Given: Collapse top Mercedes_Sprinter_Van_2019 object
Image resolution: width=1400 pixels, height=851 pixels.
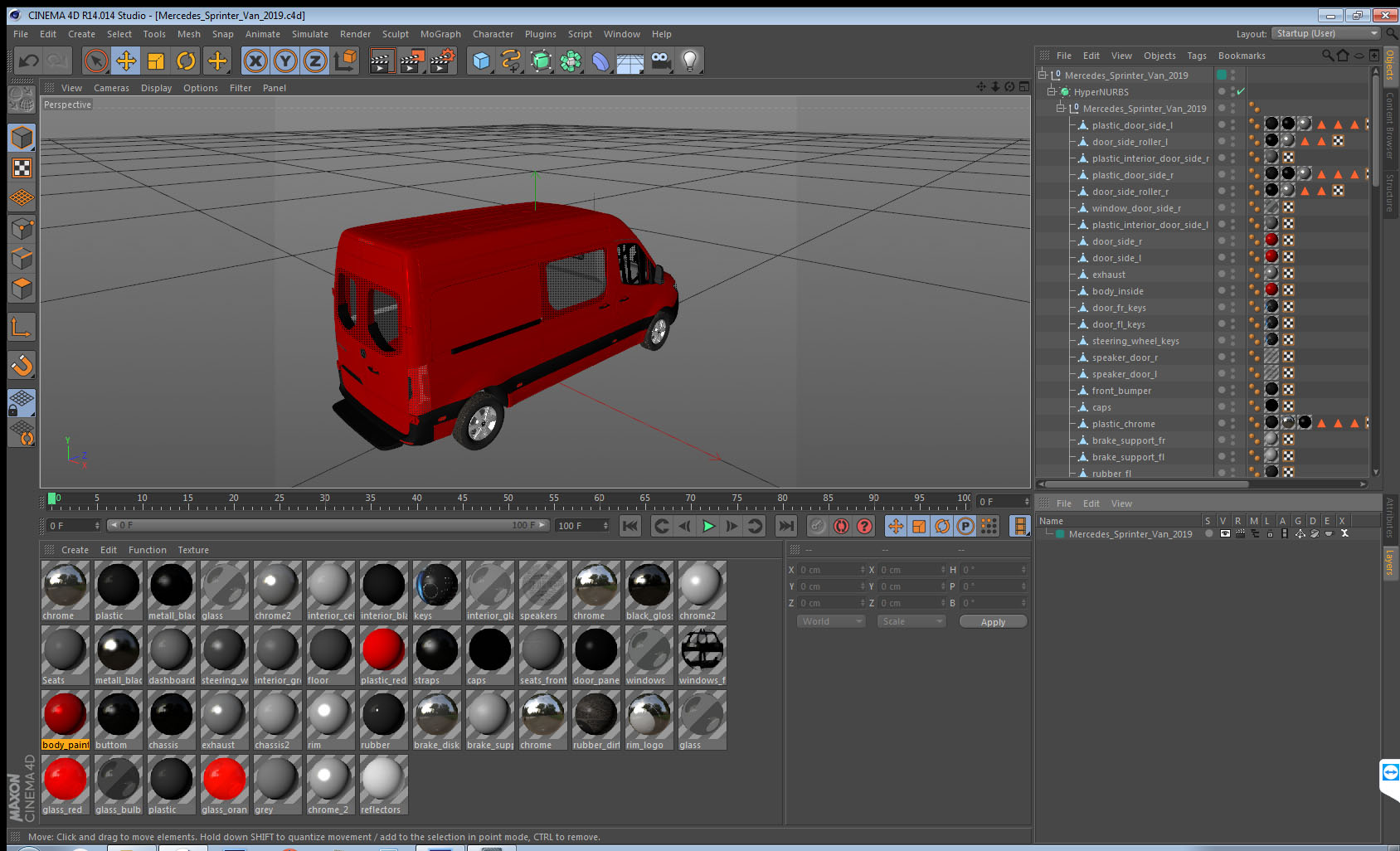Looking at the screenshot, I should [1043, 75].
